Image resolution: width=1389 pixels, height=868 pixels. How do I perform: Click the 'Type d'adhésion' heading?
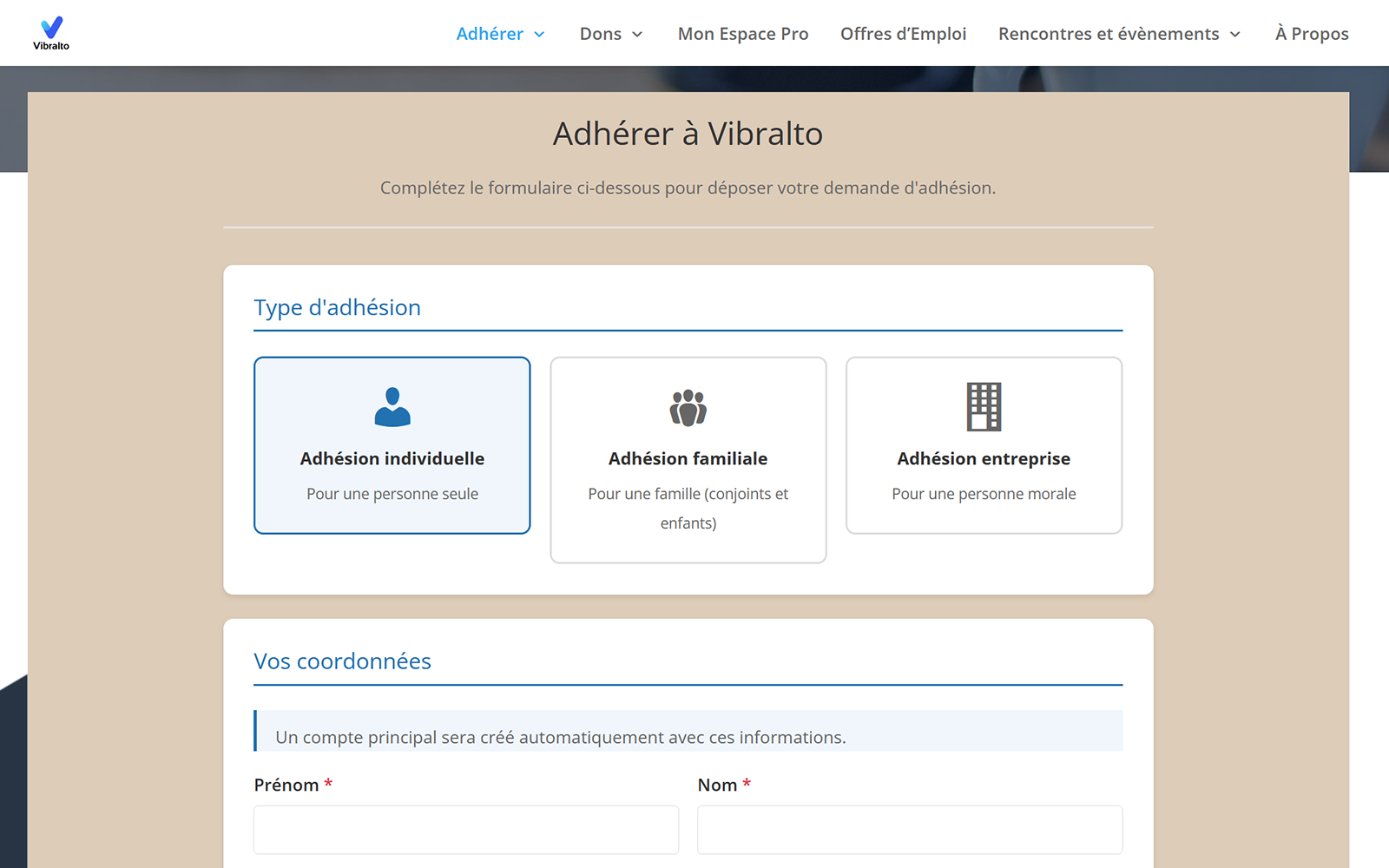point(337,307)
